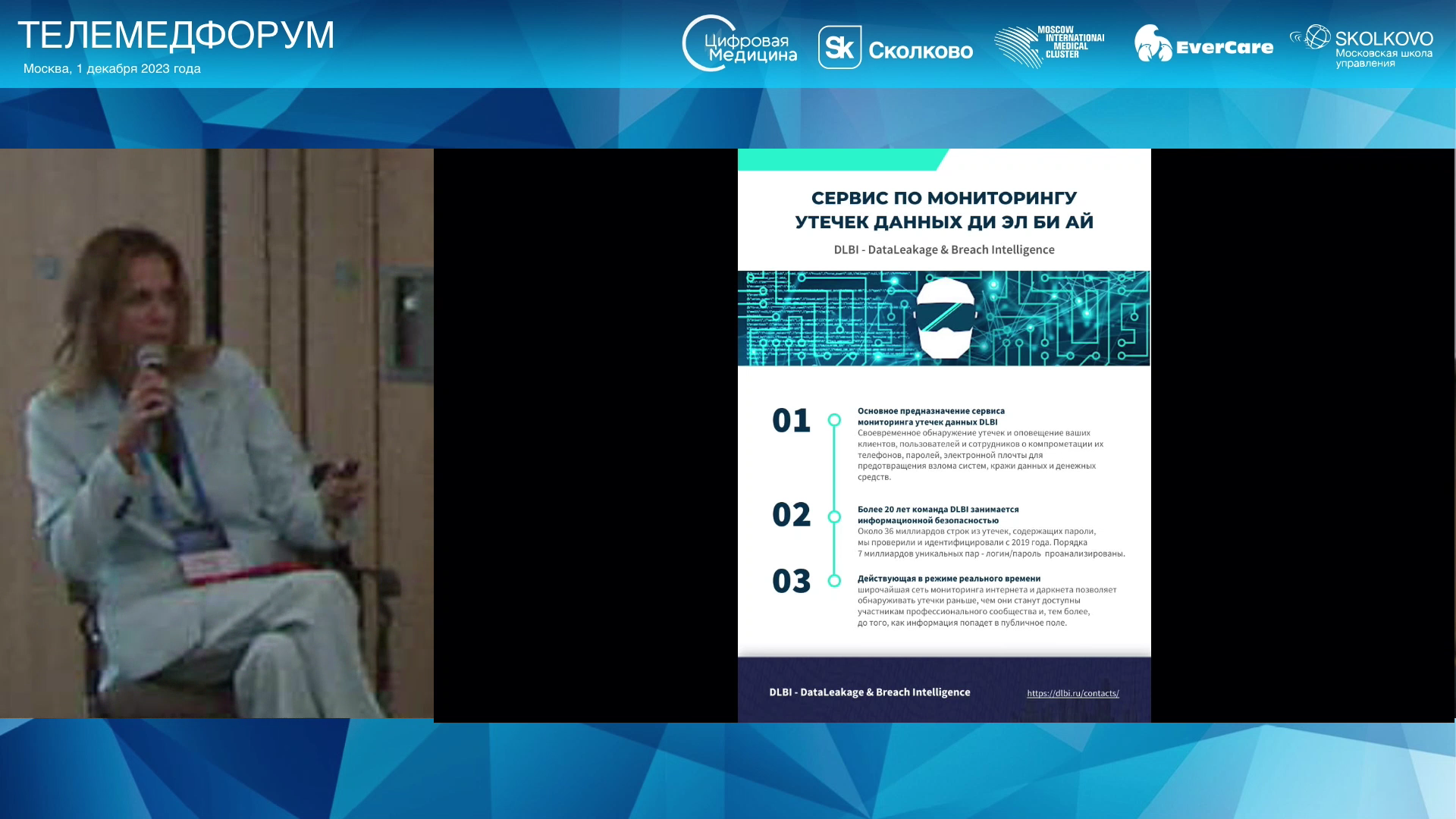
Task: Click the Moscow International Medical Cluster logo
Action: (1049, 45)
